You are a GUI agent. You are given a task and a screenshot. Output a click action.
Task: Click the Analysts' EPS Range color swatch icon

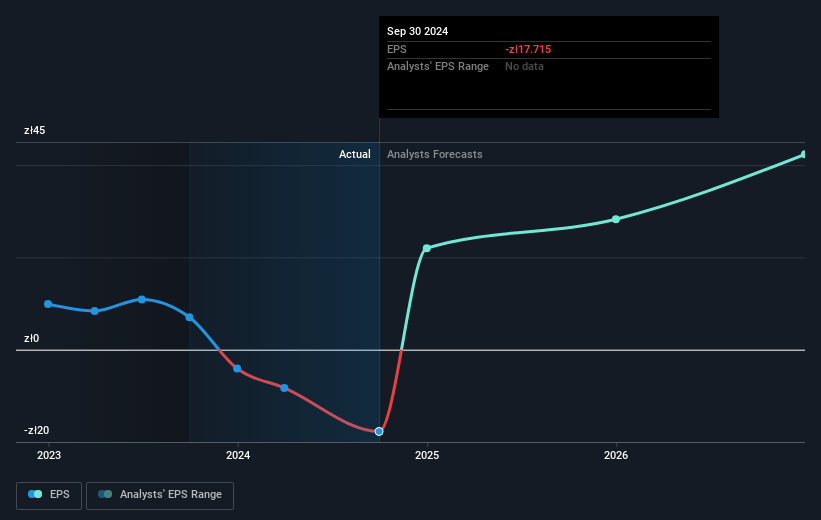(105, 494)
